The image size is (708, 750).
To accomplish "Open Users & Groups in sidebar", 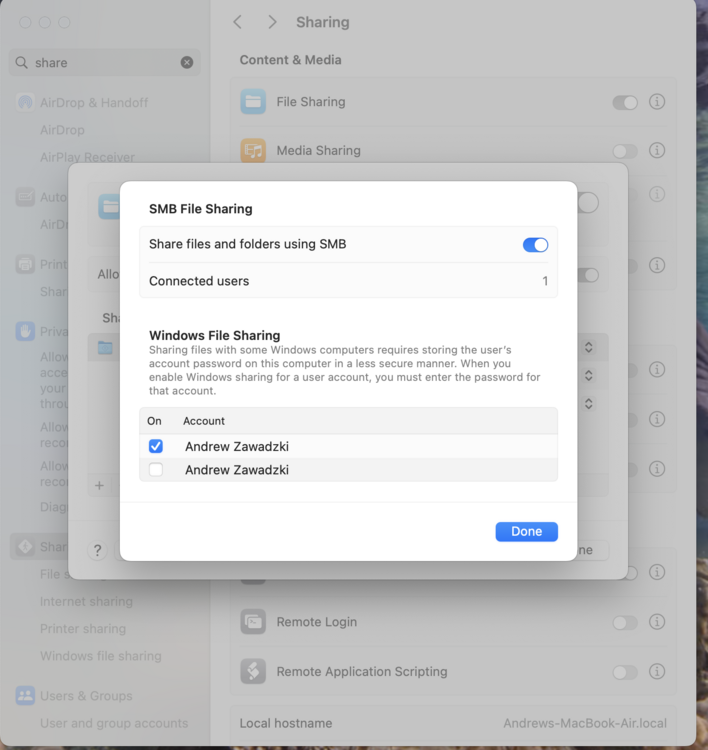I will 86,696.
